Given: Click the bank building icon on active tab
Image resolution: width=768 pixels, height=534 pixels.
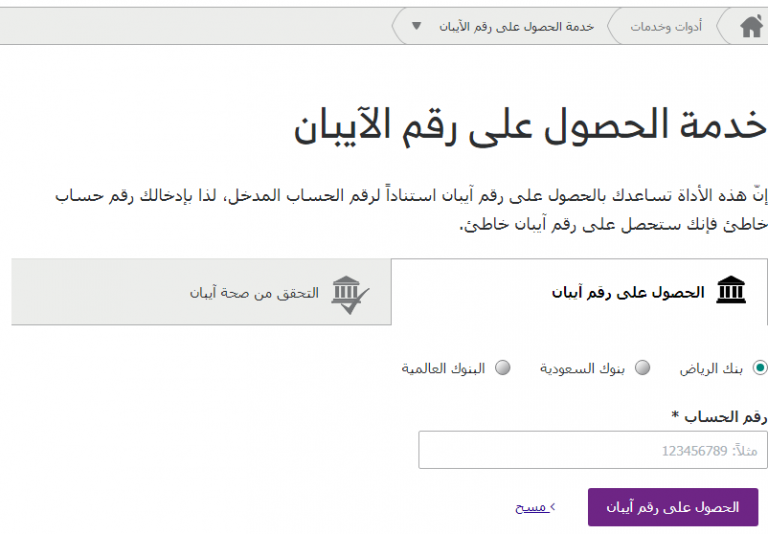Looking at the screenshot, I should coord(731,290).
